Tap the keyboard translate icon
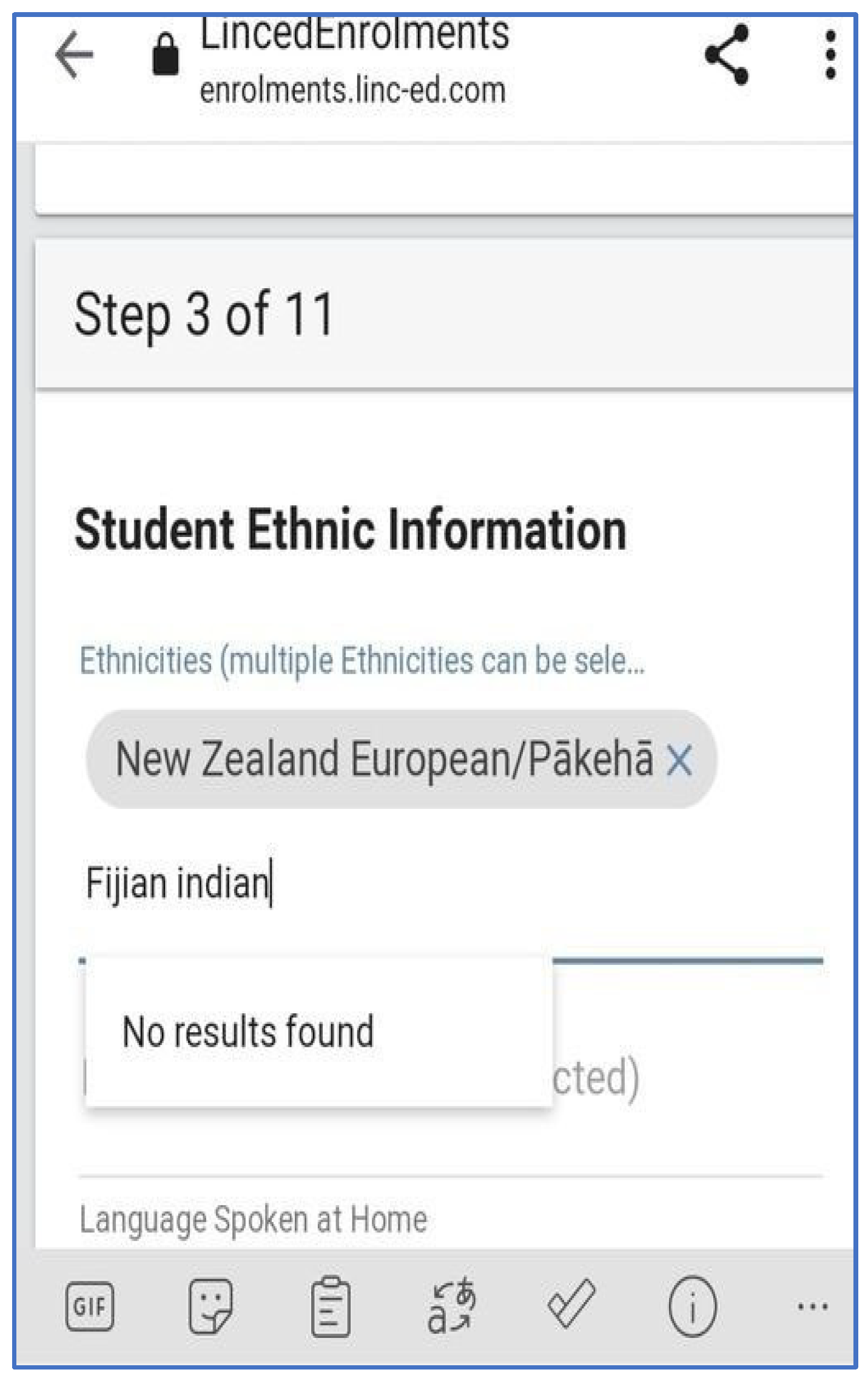The width and height of the screenshot is (868, 1378). [451, 1306]
